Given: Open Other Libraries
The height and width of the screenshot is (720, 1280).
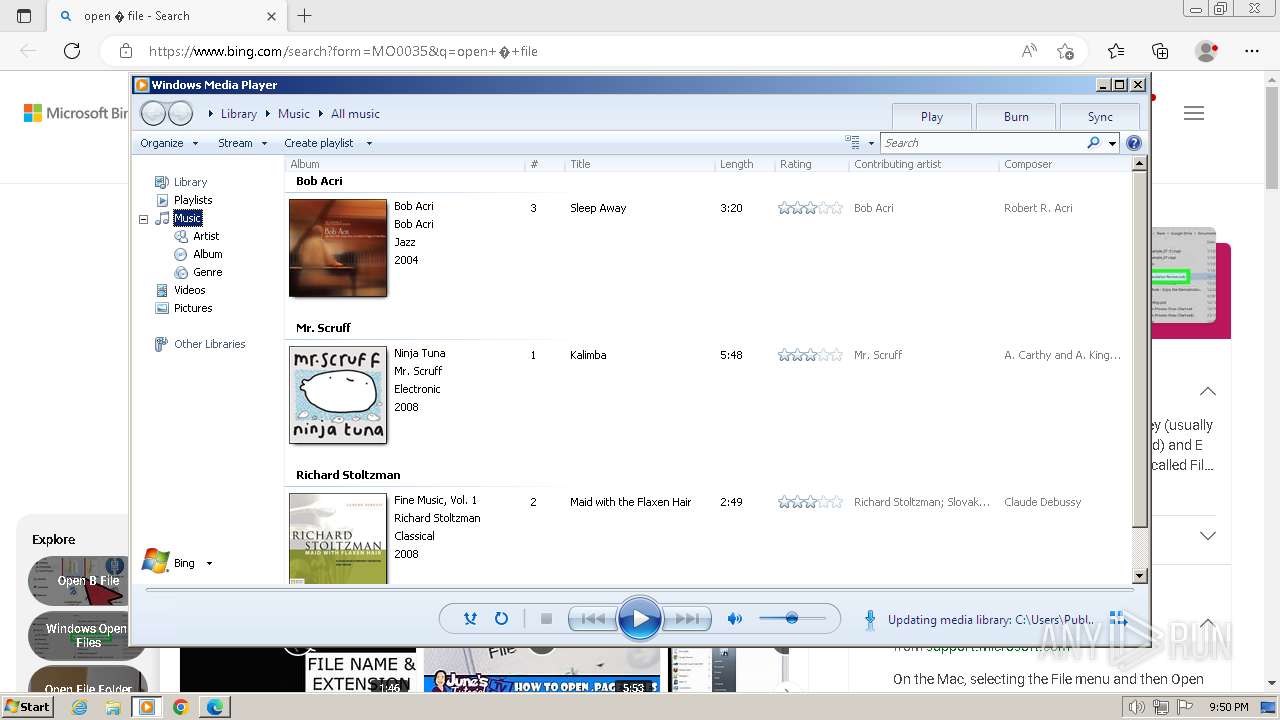Looking at the screenshot, I should [209, 344].
